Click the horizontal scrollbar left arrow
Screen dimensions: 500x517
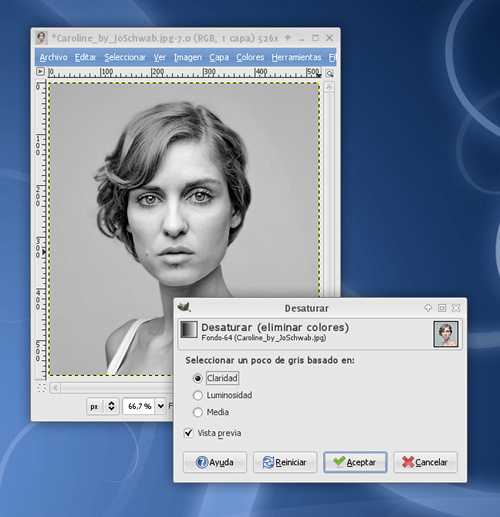(55, 388)
